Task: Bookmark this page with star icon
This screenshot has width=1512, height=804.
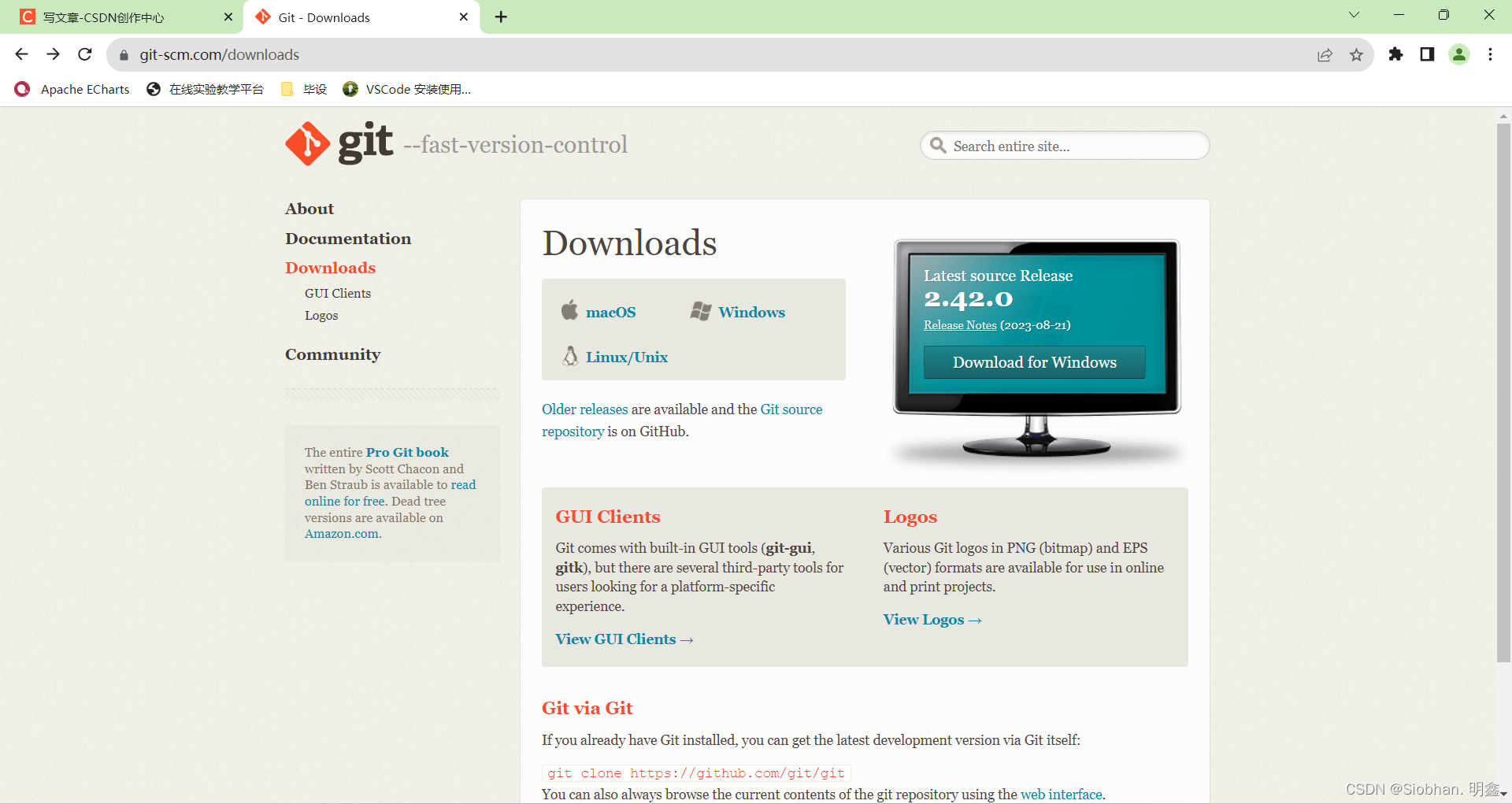Action: pyautogui.click(x=1356, y=54)
